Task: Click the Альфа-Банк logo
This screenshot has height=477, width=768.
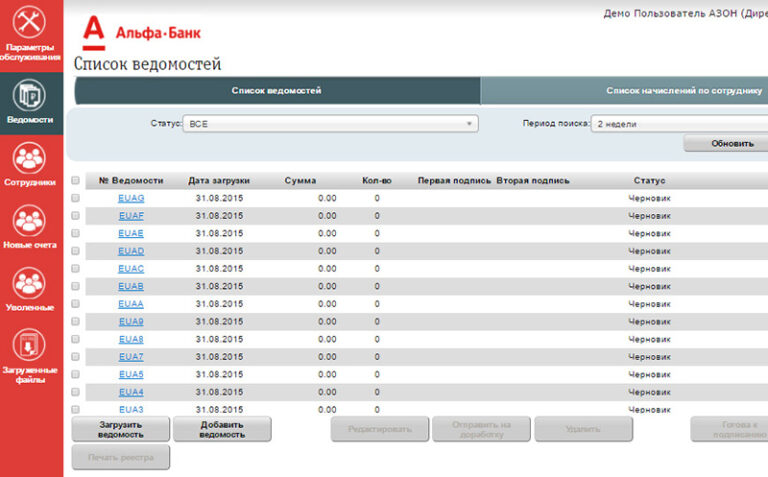Action: pos(142,32)
